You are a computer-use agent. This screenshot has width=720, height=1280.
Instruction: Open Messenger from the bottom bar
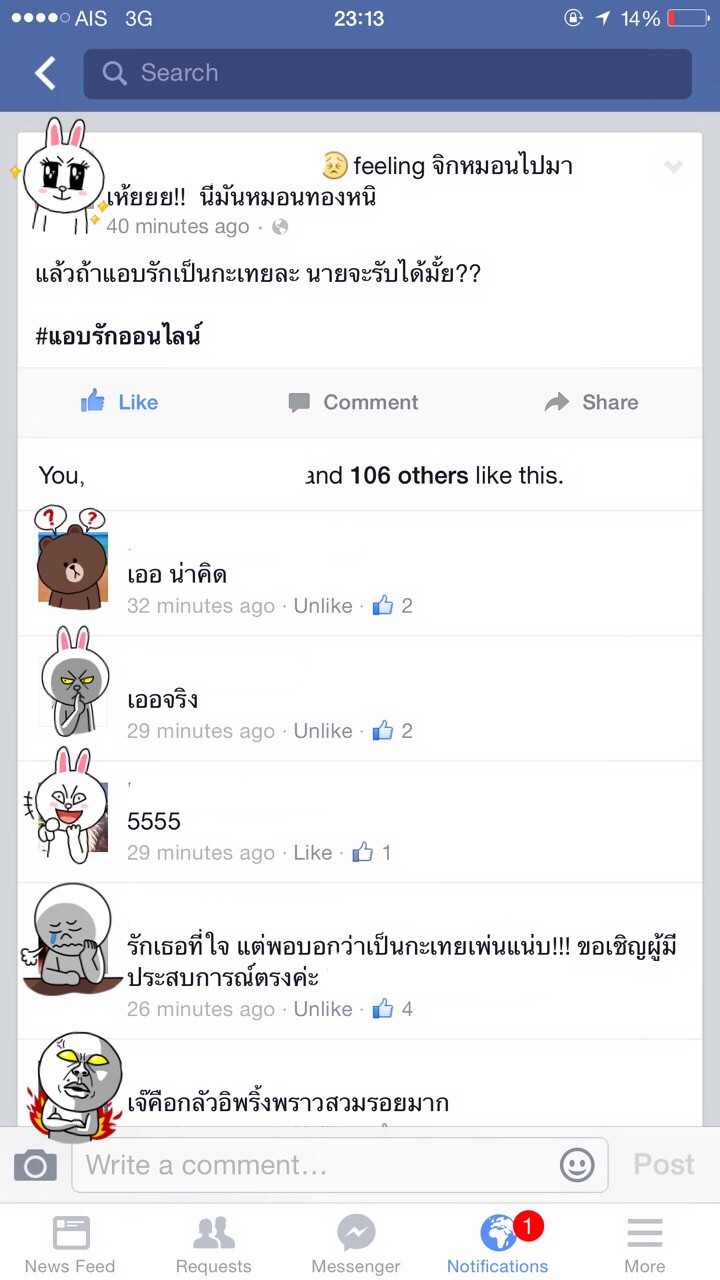356,1245
